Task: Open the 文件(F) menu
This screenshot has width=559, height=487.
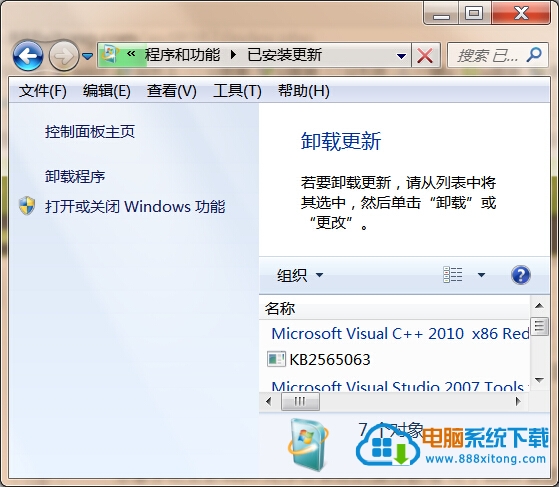Action: point(43,91)
